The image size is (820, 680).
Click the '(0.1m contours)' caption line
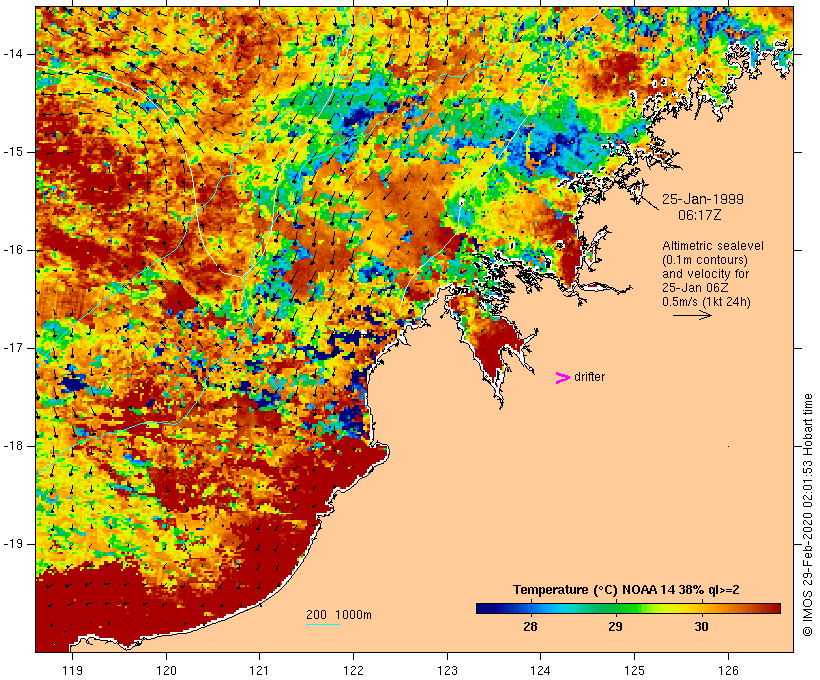(705, 260)
